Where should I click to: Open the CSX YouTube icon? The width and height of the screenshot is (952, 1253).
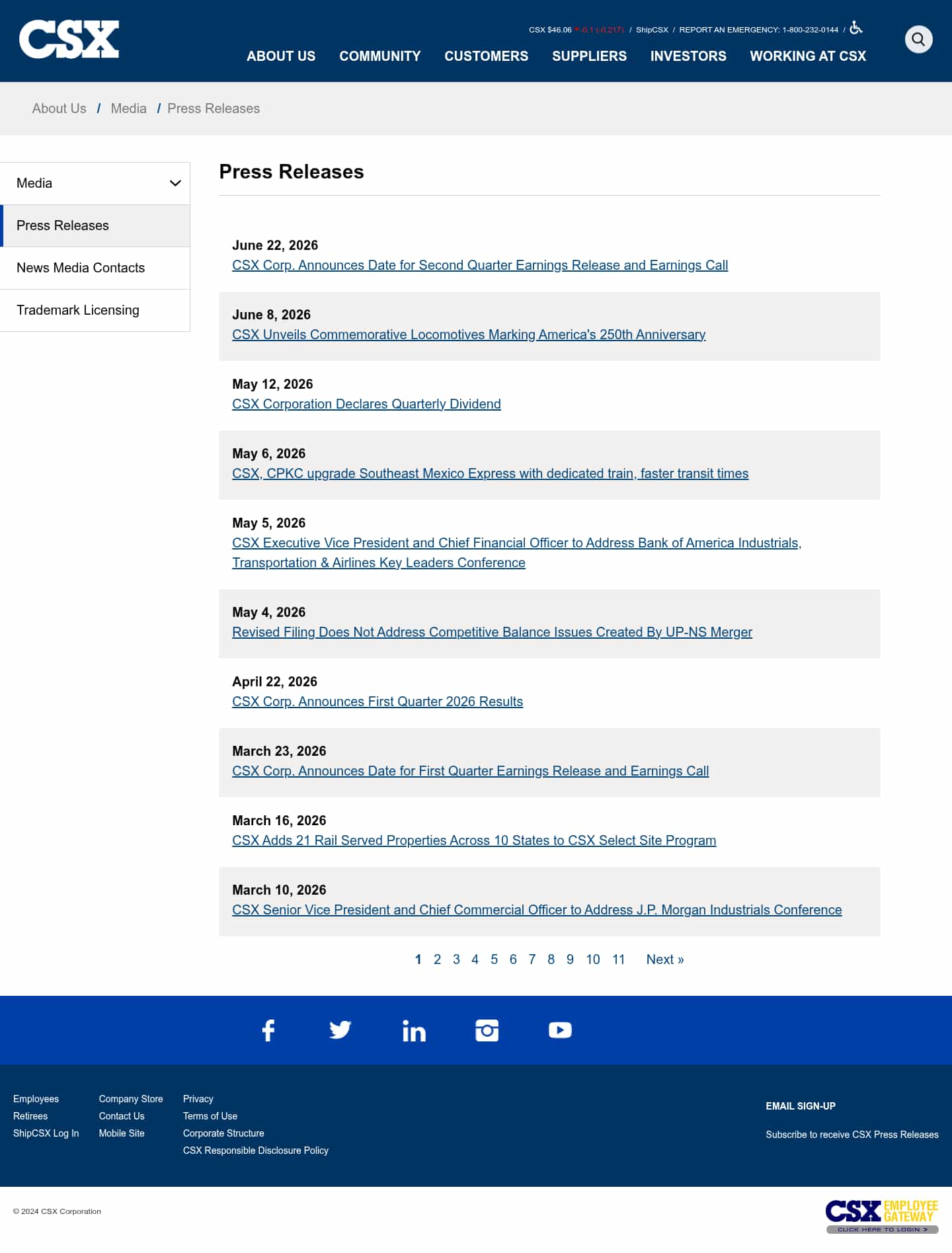pos(560,1030)
